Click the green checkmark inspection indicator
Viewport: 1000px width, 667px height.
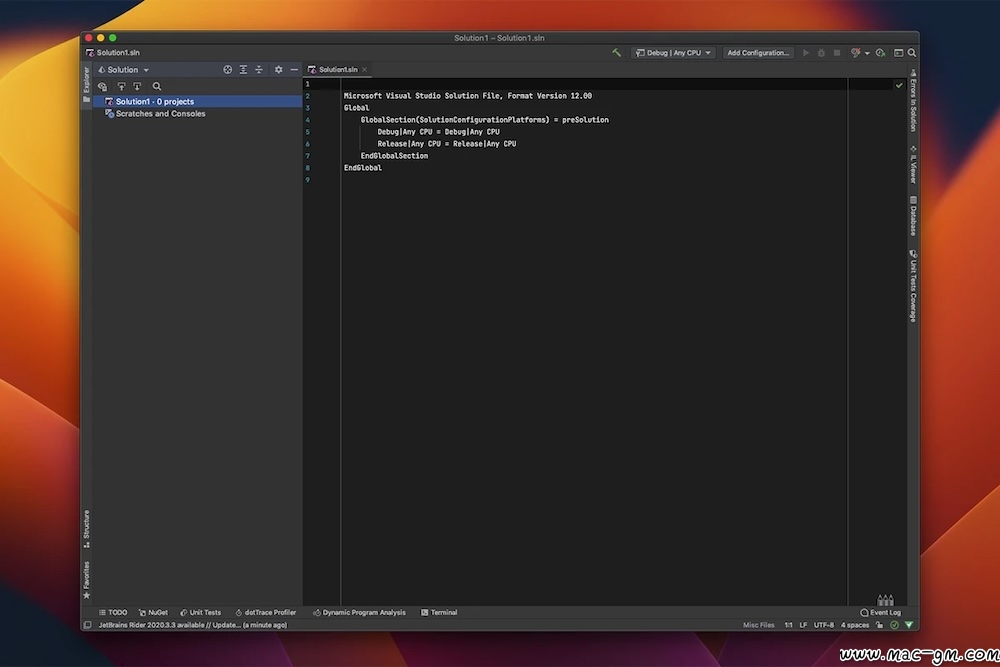[x=899, y=85]
